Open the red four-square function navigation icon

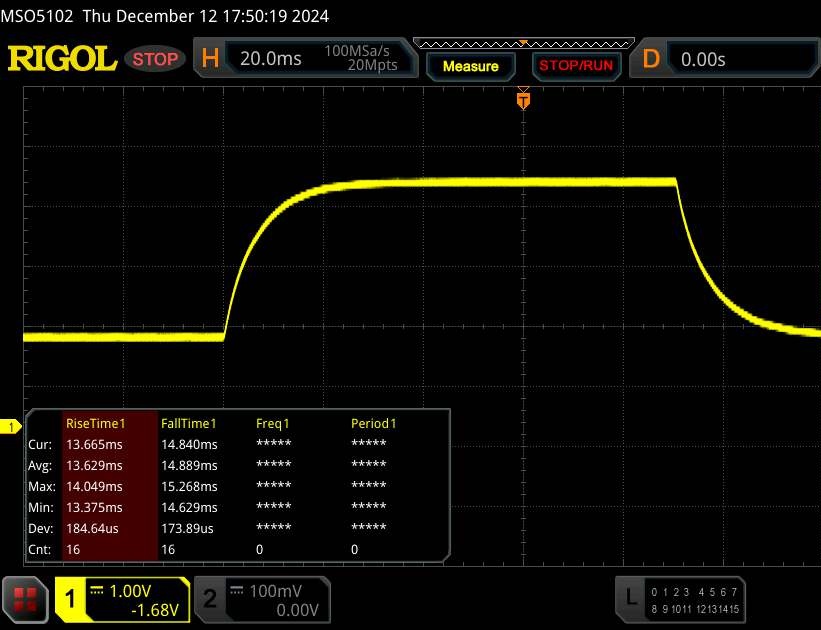click(x=25, y=599)
